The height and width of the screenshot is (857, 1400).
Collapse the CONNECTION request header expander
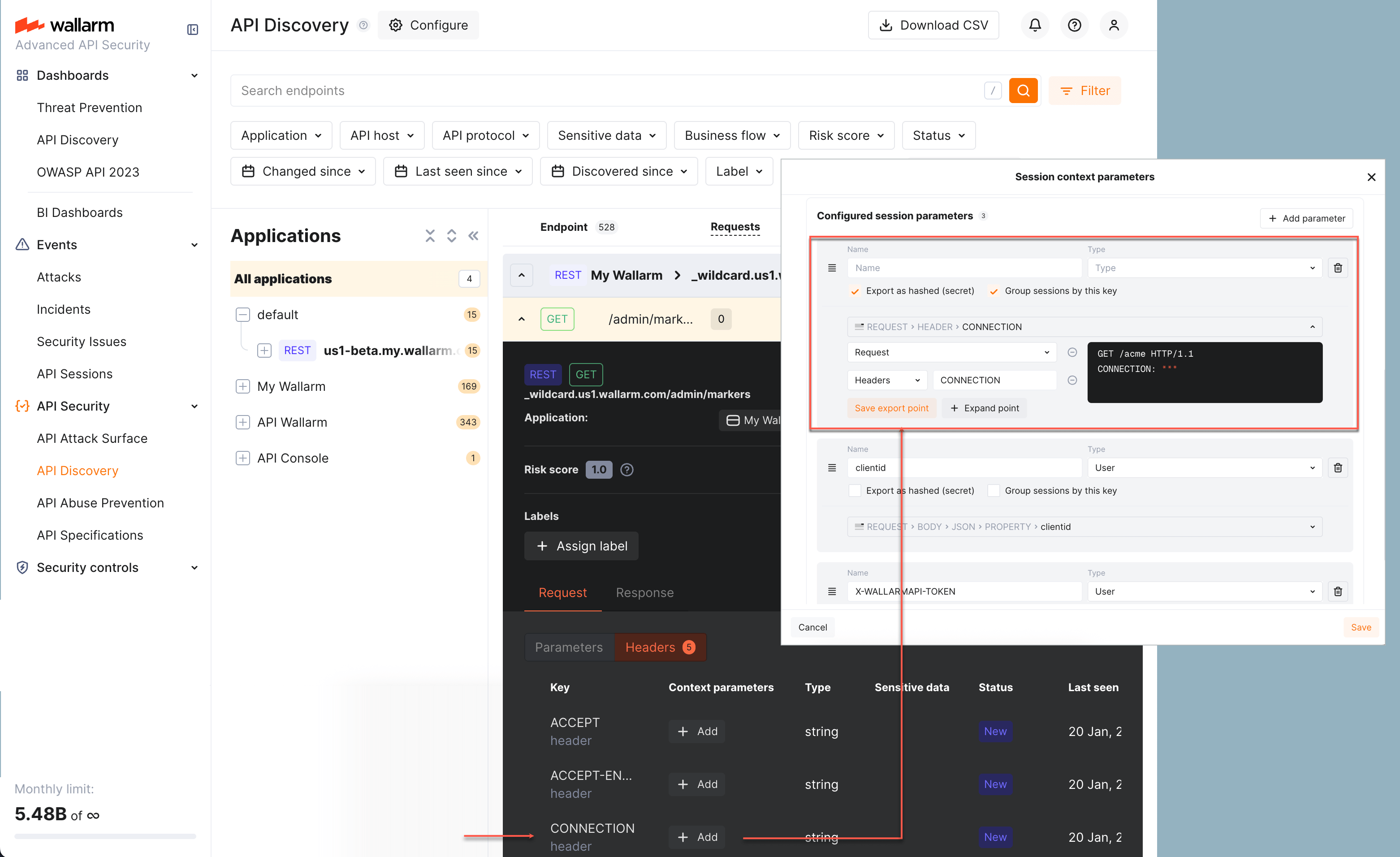[1313, 326]
